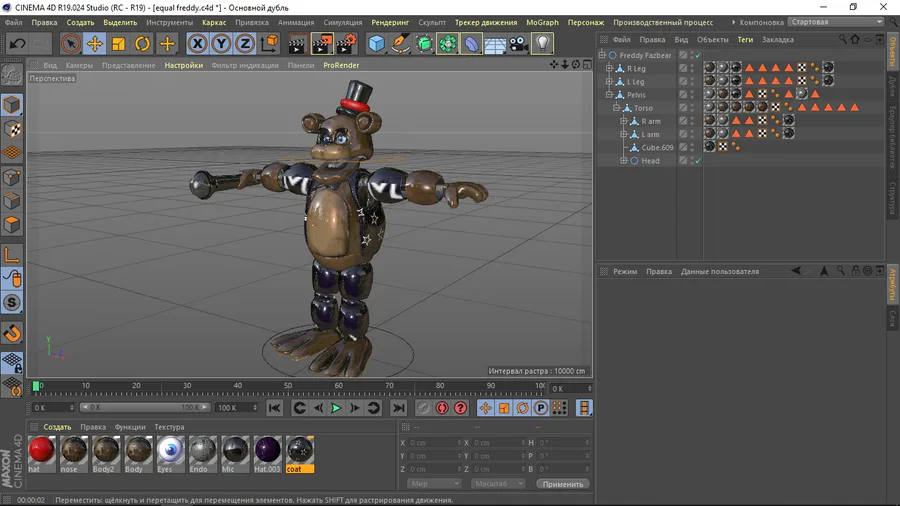Add a camera object

(x=519, y=44)
